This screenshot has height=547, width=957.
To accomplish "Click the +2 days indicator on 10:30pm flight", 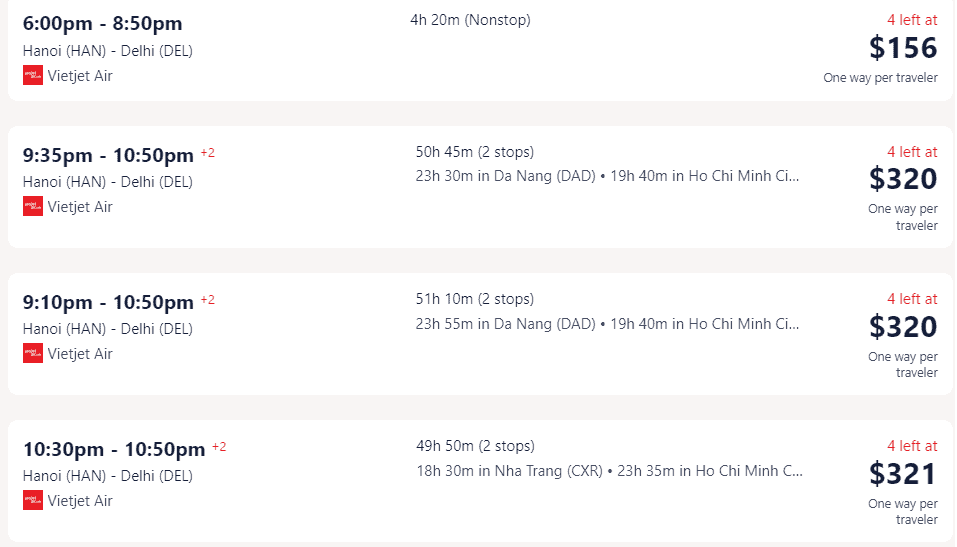I will [219, 447].
